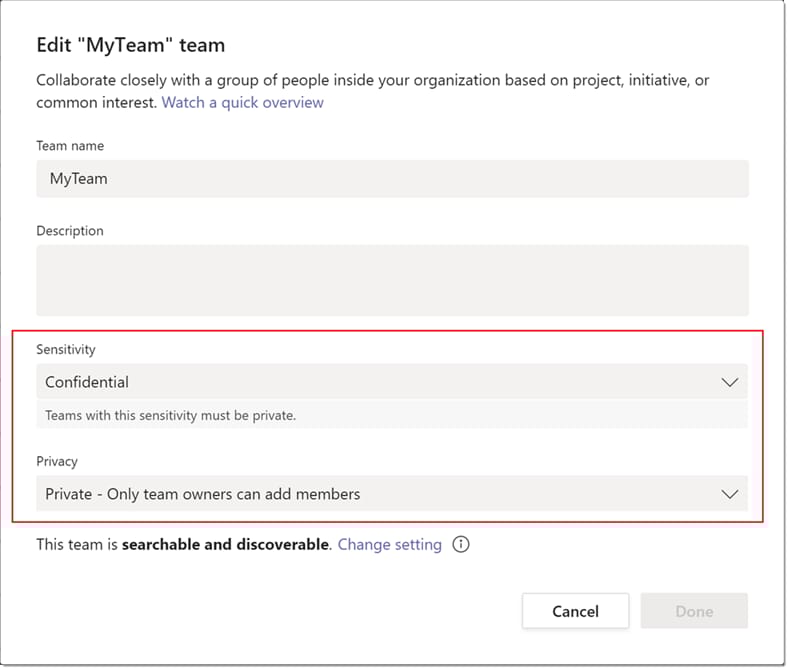
Task: Click the Team name label
Action: pyautogui.click(x=70, y=146)
